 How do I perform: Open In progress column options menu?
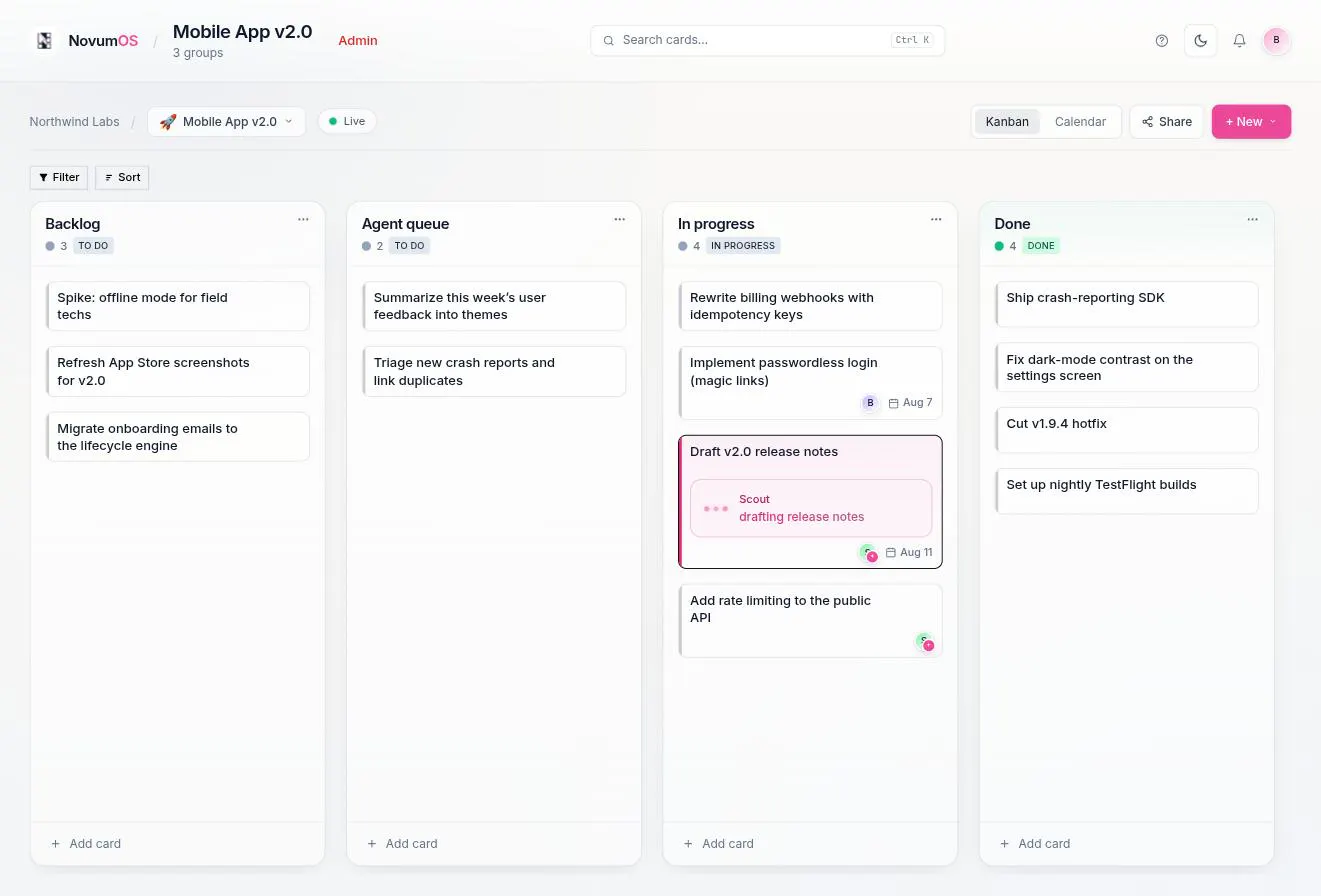[936, 219]
